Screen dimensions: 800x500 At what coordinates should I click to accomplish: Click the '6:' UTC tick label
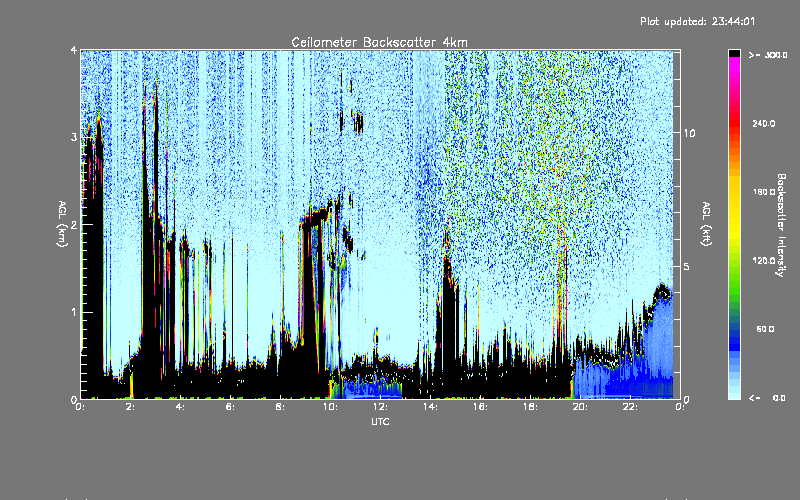[x=230, y=407]
